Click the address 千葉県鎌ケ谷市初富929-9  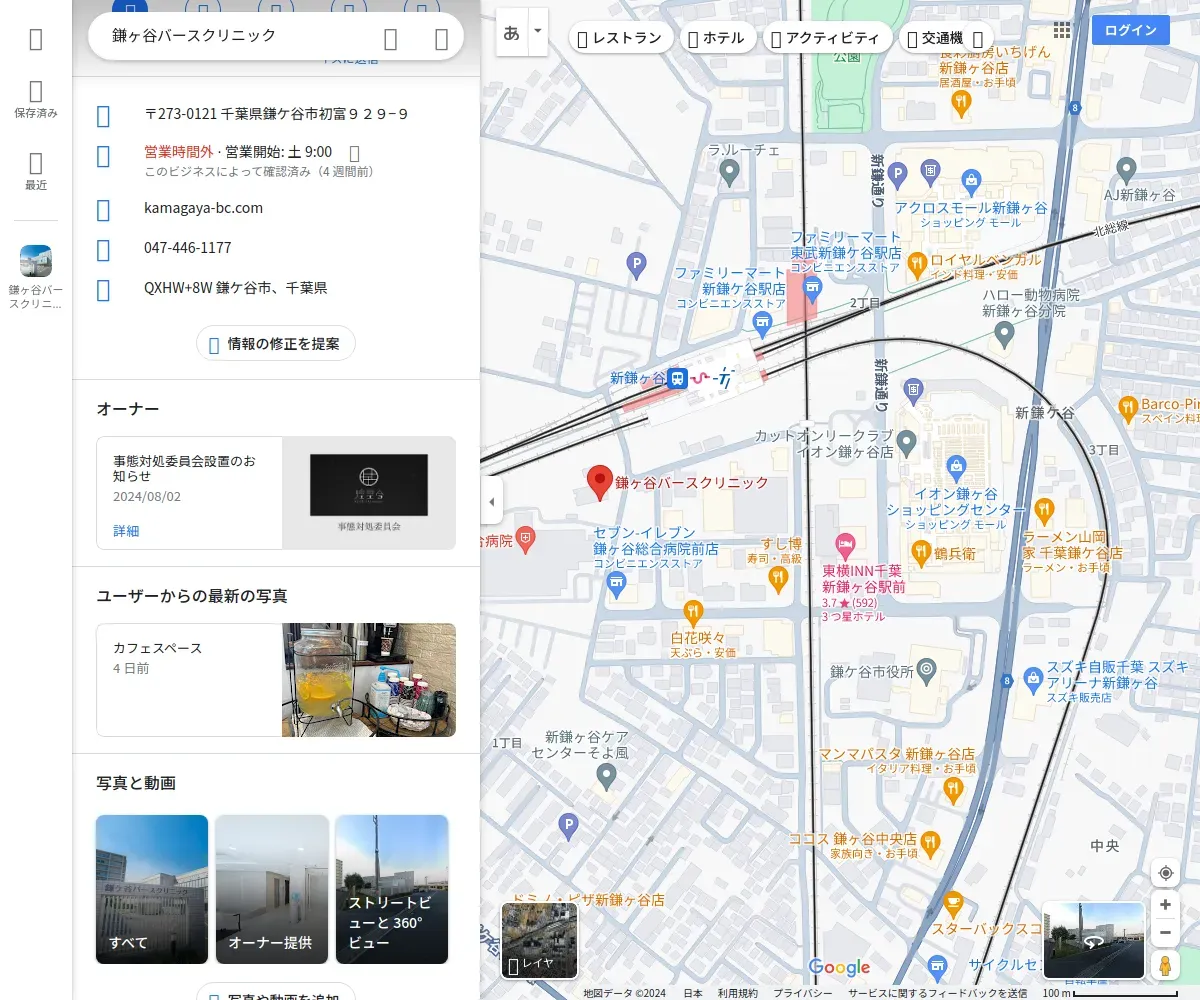(x=276, y=114)
